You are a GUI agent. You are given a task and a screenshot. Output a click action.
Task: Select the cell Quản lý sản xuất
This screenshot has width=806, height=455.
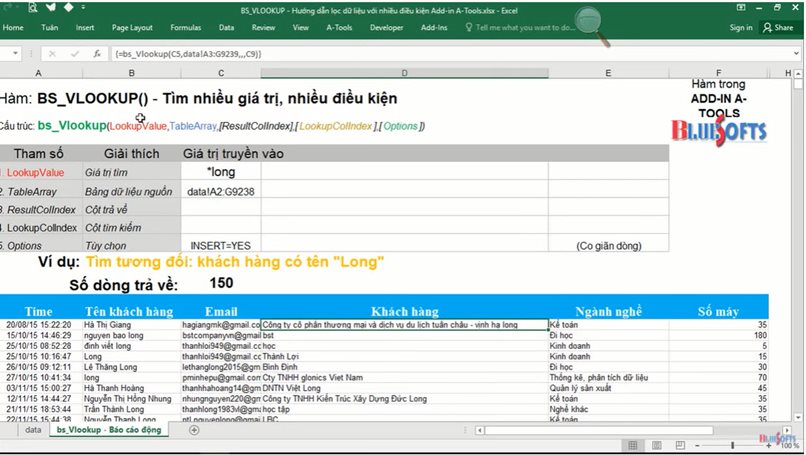click(x=609, y=388)
